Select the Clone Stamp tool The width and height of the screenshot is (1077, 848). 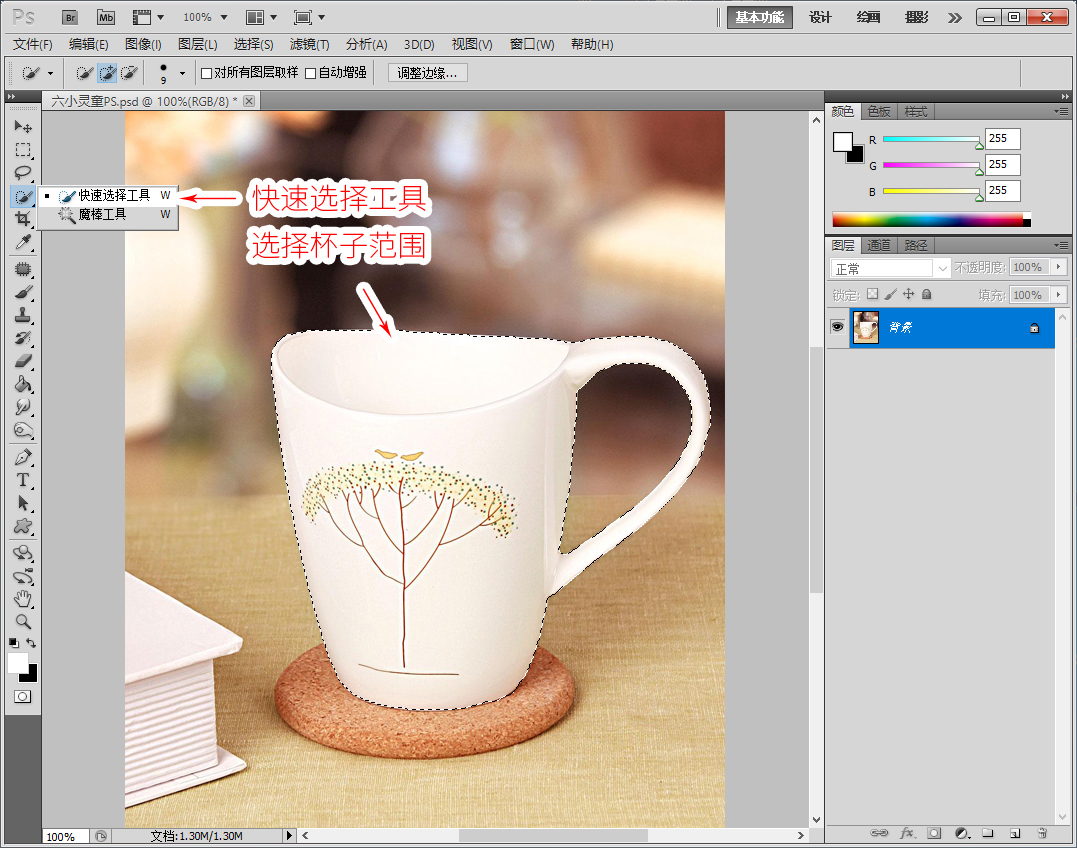tap(23, 315)
